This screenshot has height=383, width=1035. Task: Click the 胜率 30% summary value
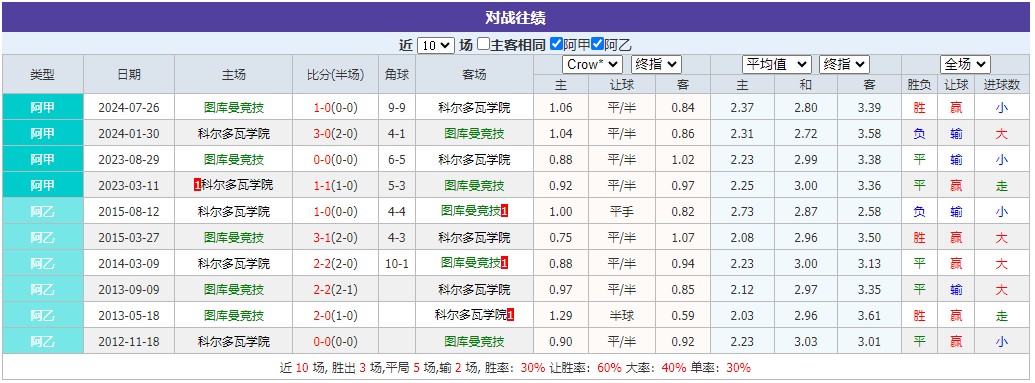(x=533, y=368)
